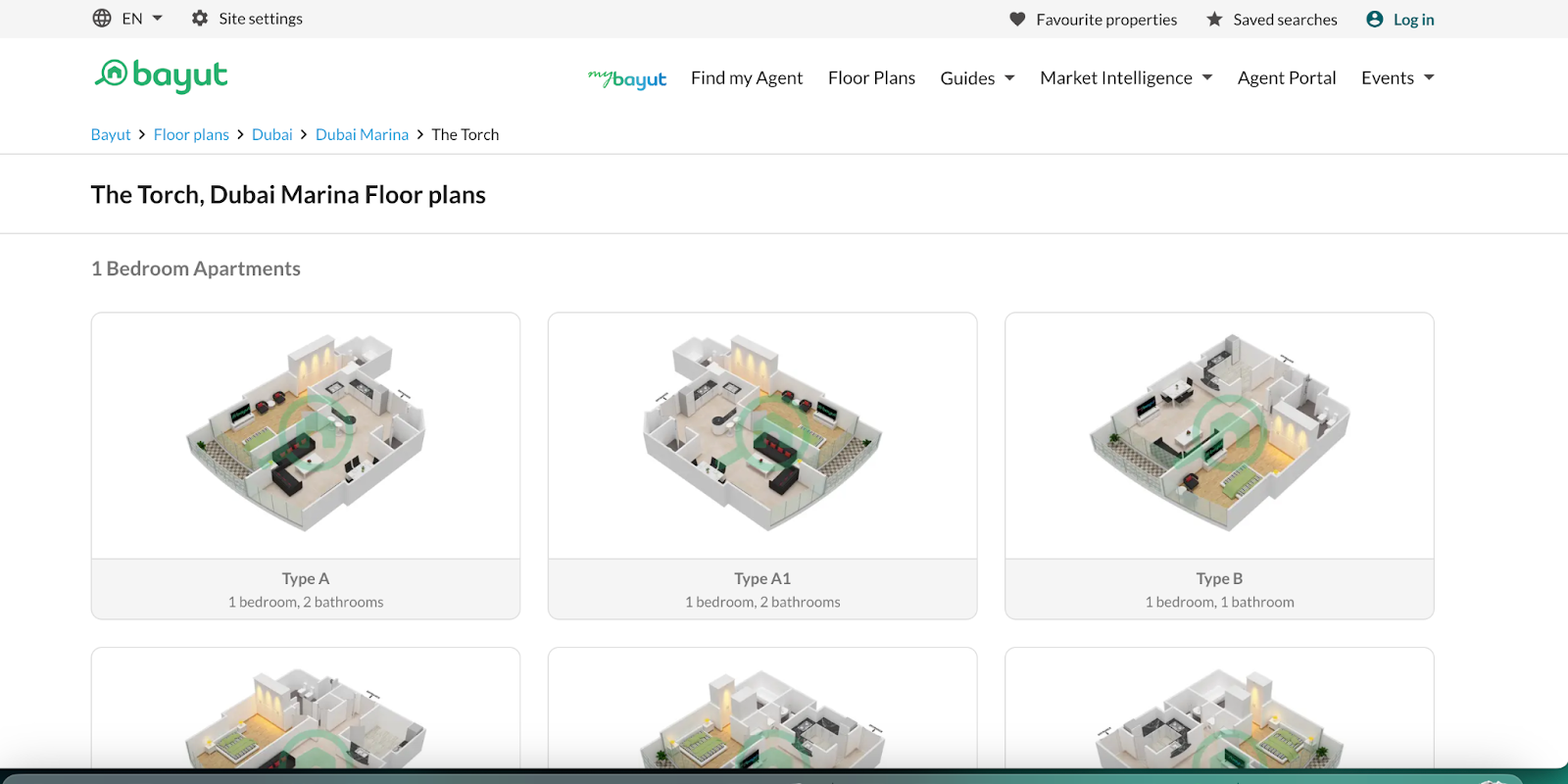Open Site settings
The height and width of the screenshot is (784, 1568).
click(261, 19)
